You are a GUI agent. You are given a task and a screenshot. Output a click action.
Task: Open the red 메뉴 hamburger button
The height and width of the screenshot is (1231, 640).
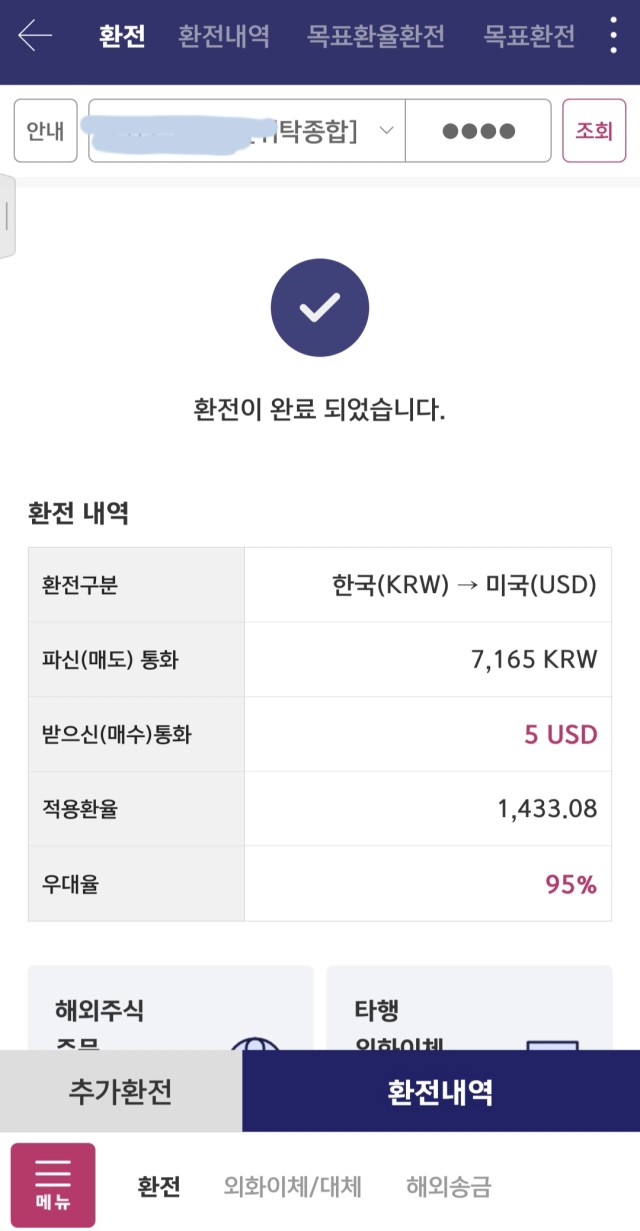pos(53,1185)
